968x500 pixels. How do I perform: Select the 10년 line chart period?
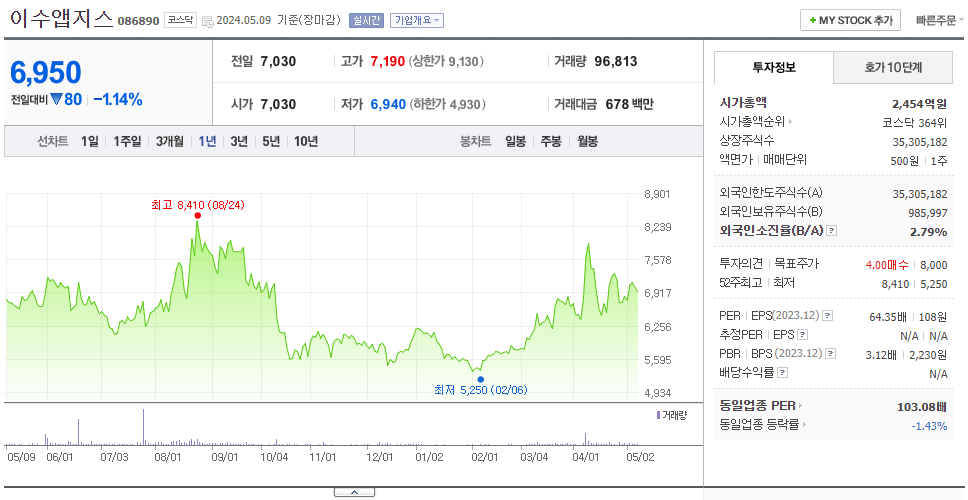306,141
